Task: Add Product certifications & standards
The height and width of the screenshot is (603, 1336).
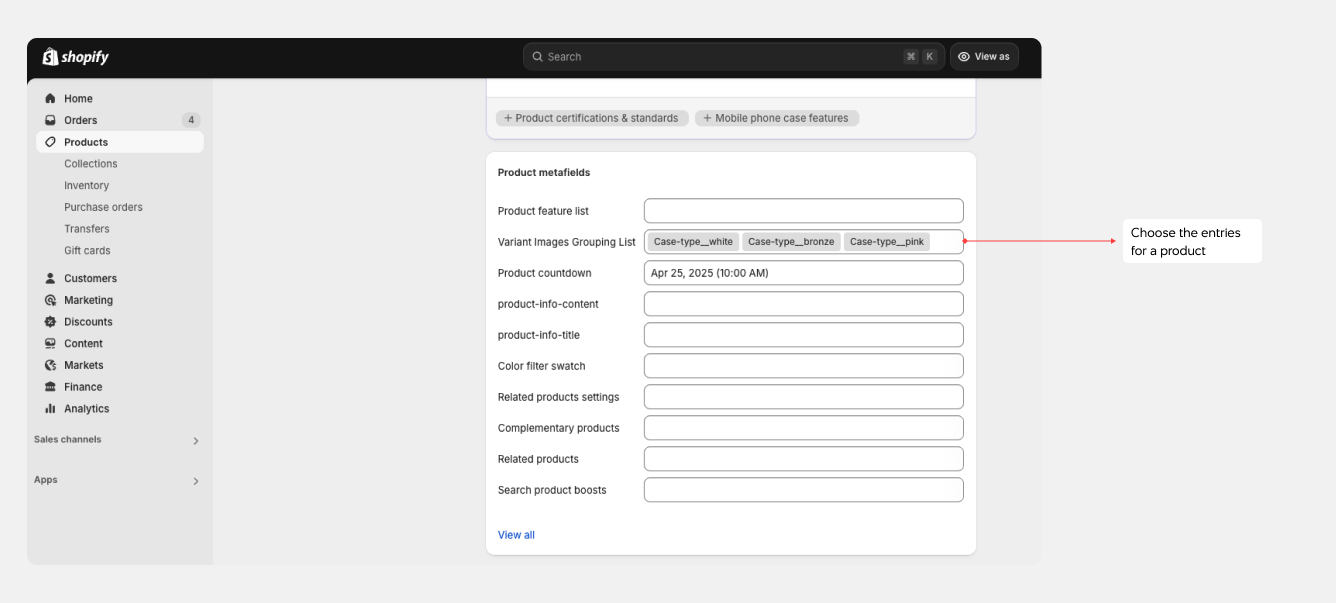Action: (592, 118)
